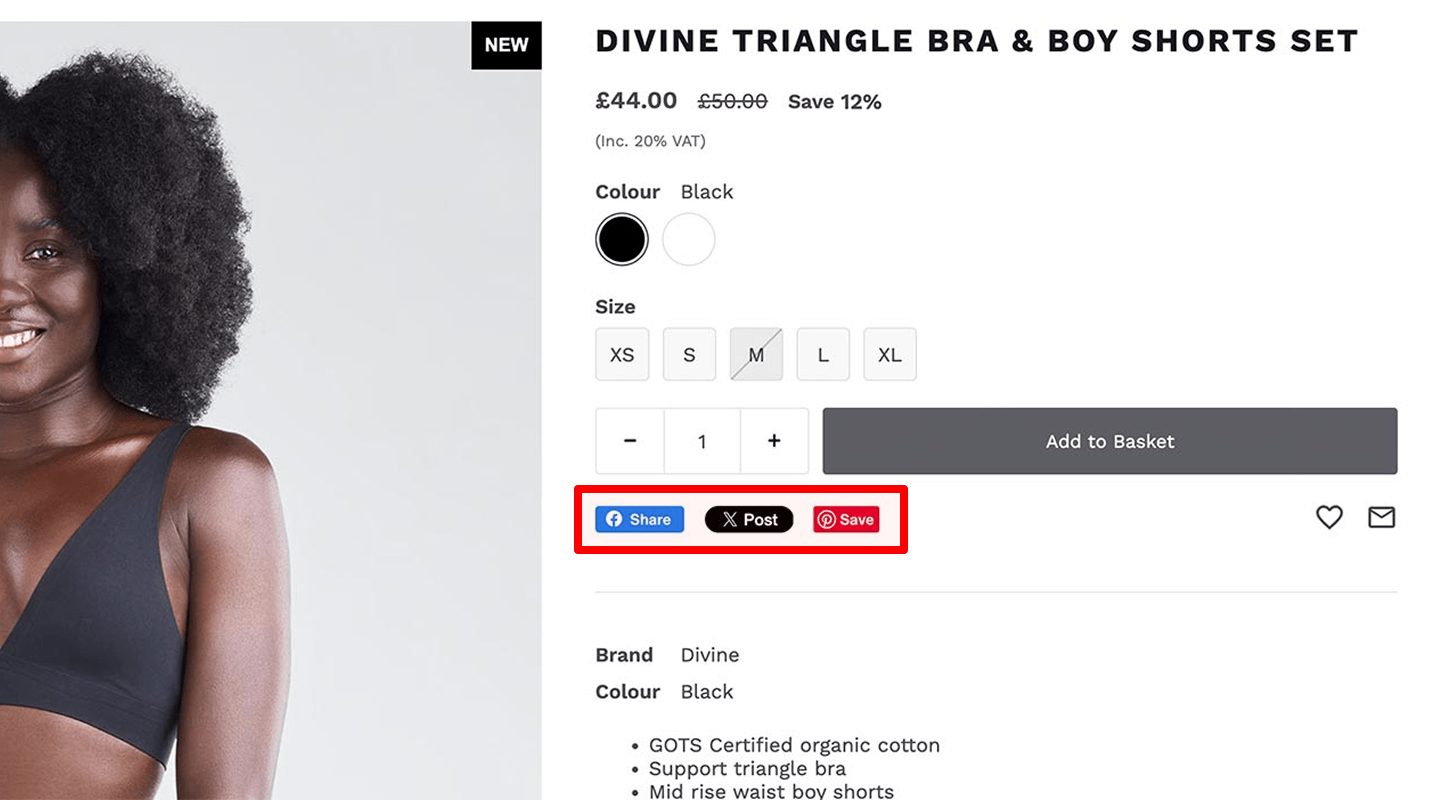
Task: Select size S for the bra set
Action: [x=689, y=354]
